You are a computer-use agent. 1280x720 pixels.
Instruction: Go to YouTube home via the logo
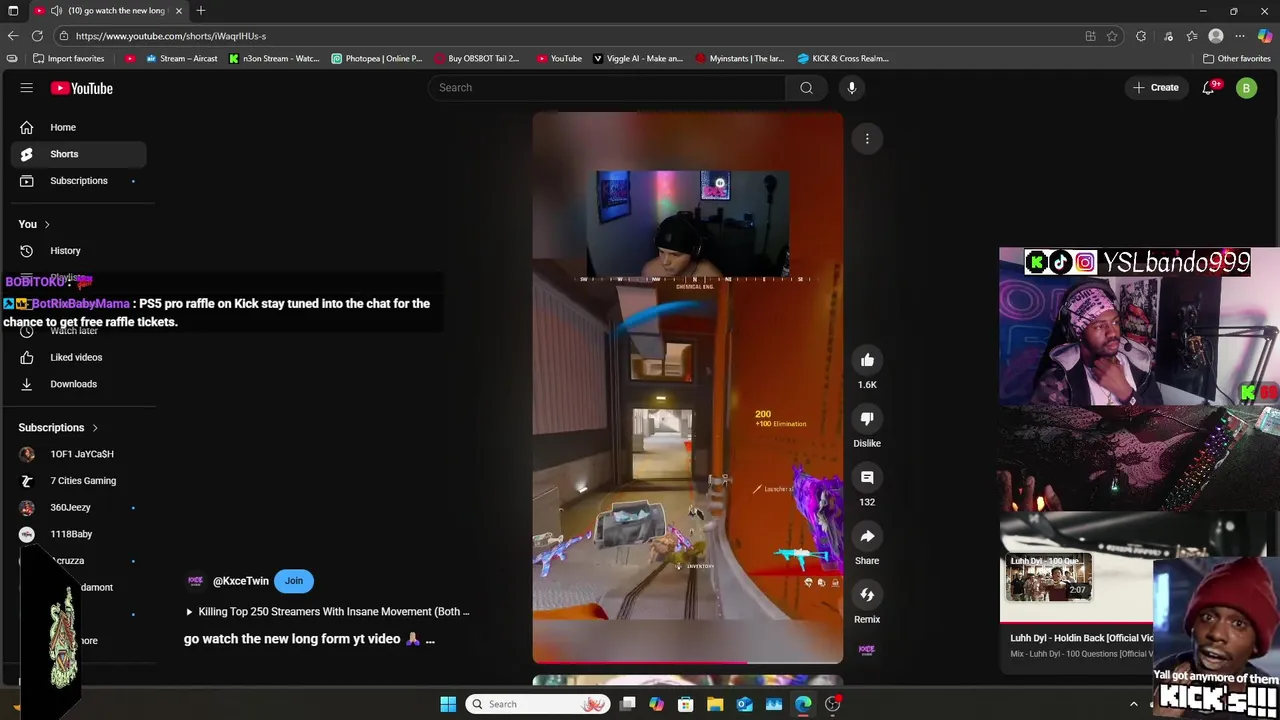[x=82, y=88]
